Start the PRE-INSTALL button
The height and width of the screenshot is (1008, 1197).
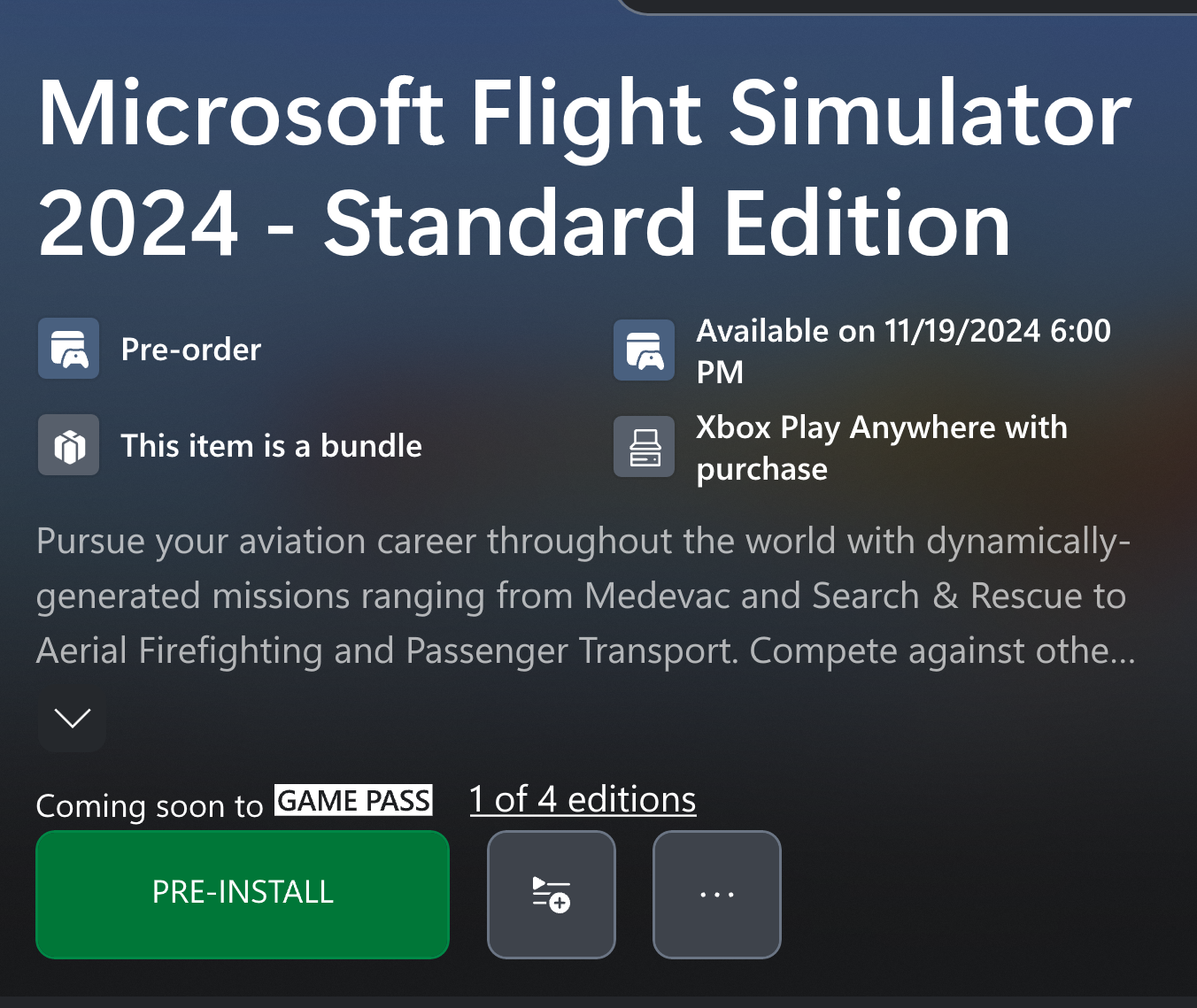click(243, 894)
